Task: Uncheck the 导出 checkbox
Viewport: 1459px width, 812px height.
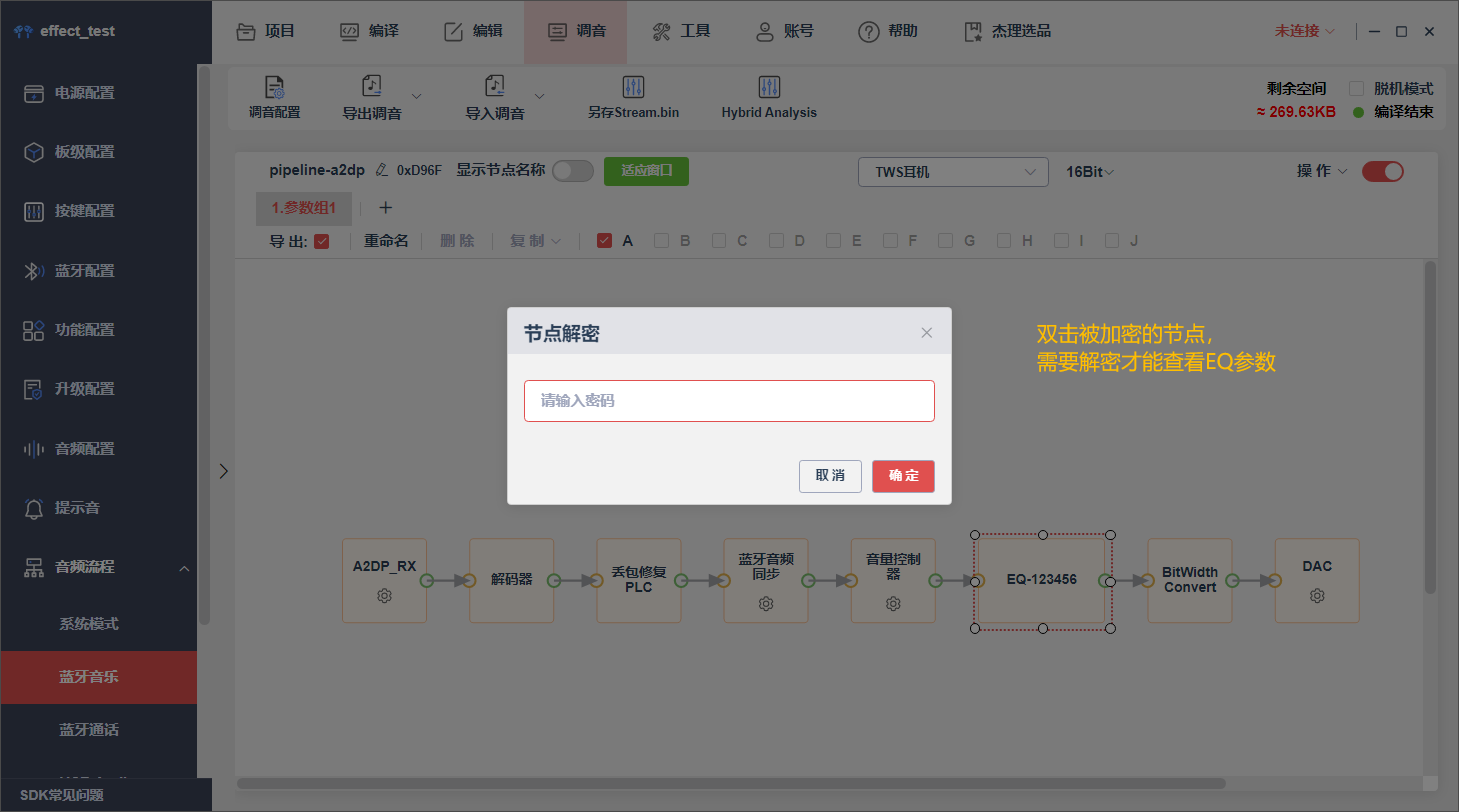Action: [x=322, y=241]
